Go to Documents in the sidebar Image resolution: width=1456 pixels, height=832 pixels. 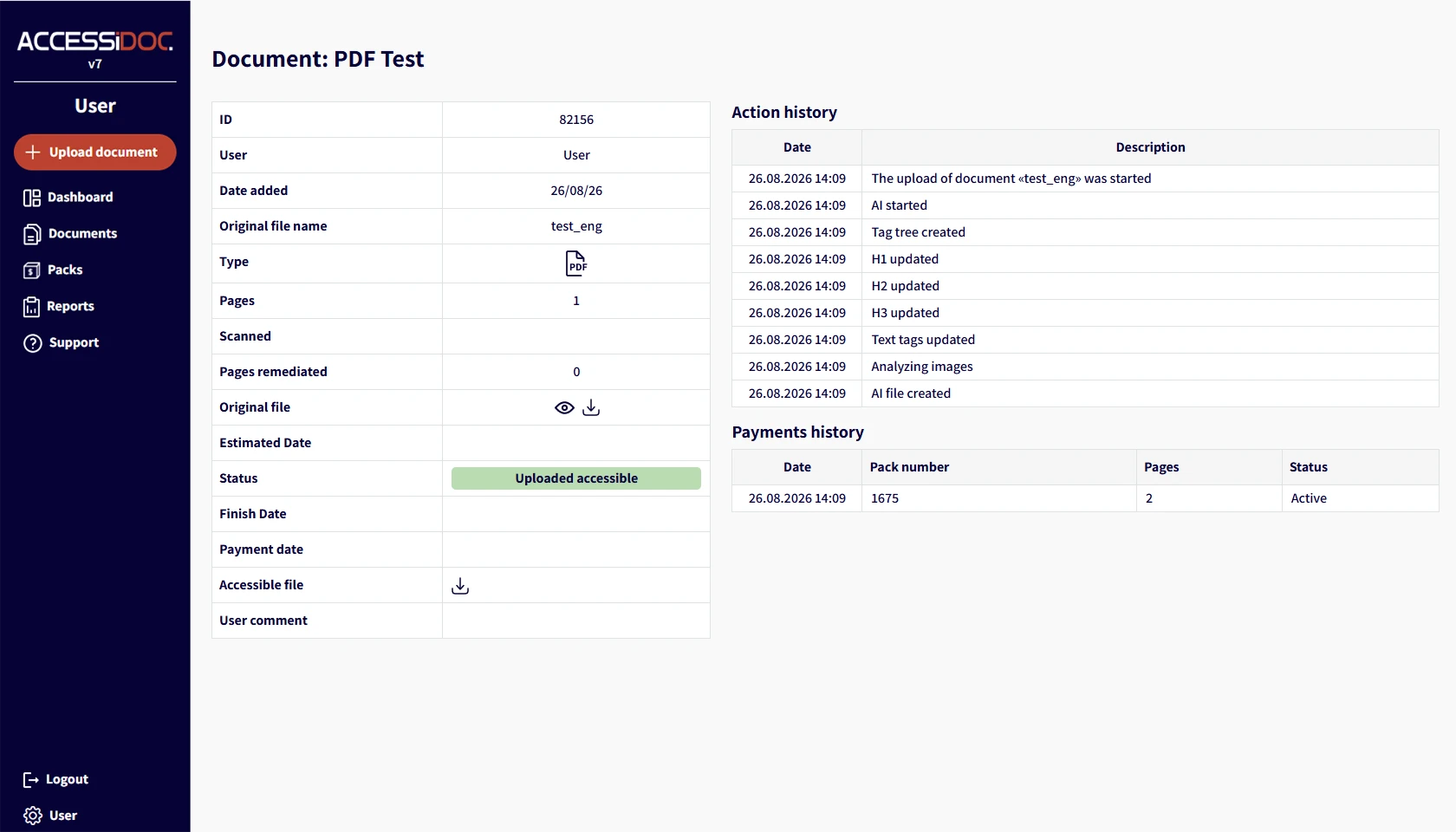(x=70, y=234)
